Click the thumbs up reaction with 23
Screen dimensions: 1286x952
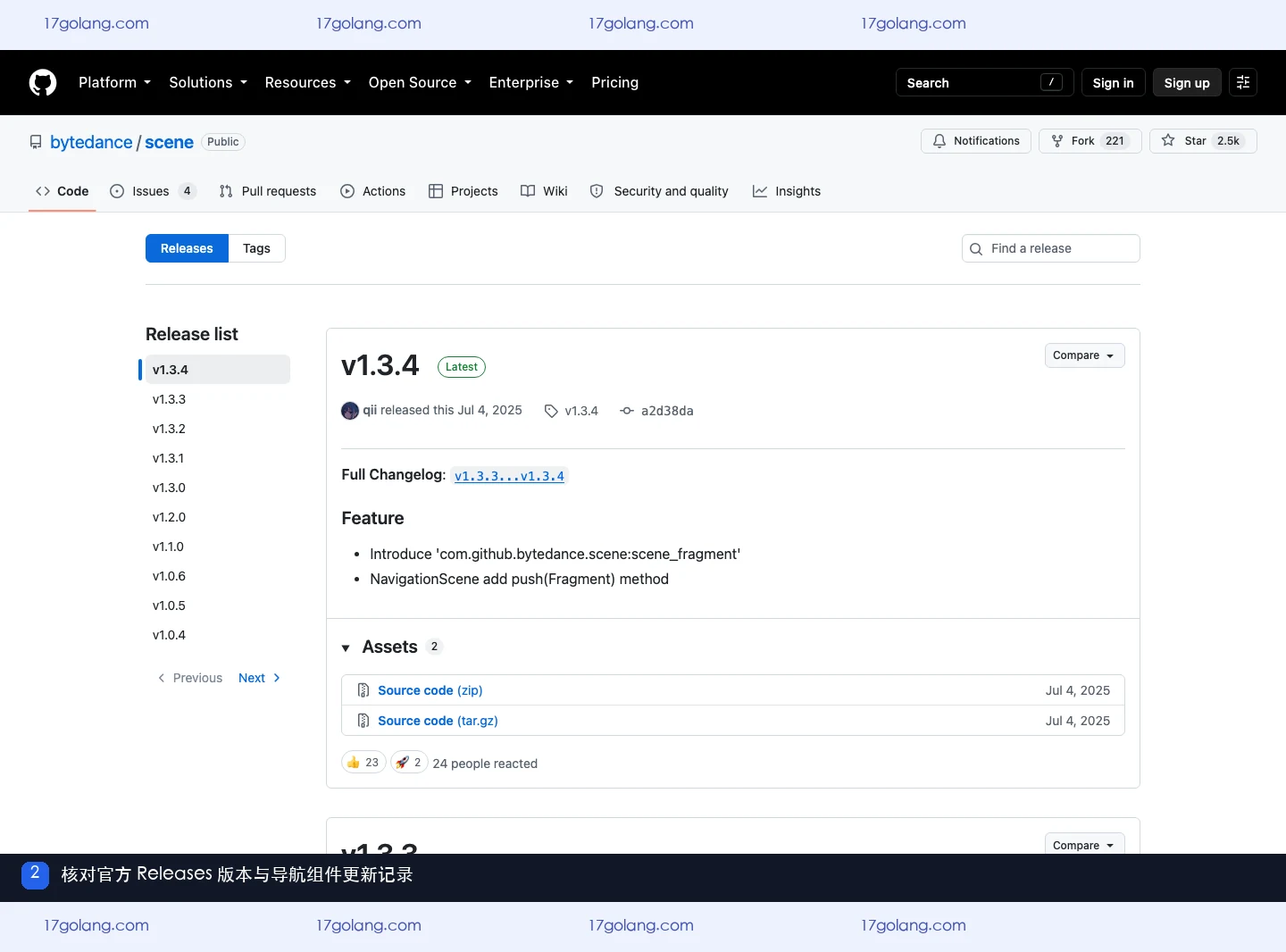click(363, 763)
